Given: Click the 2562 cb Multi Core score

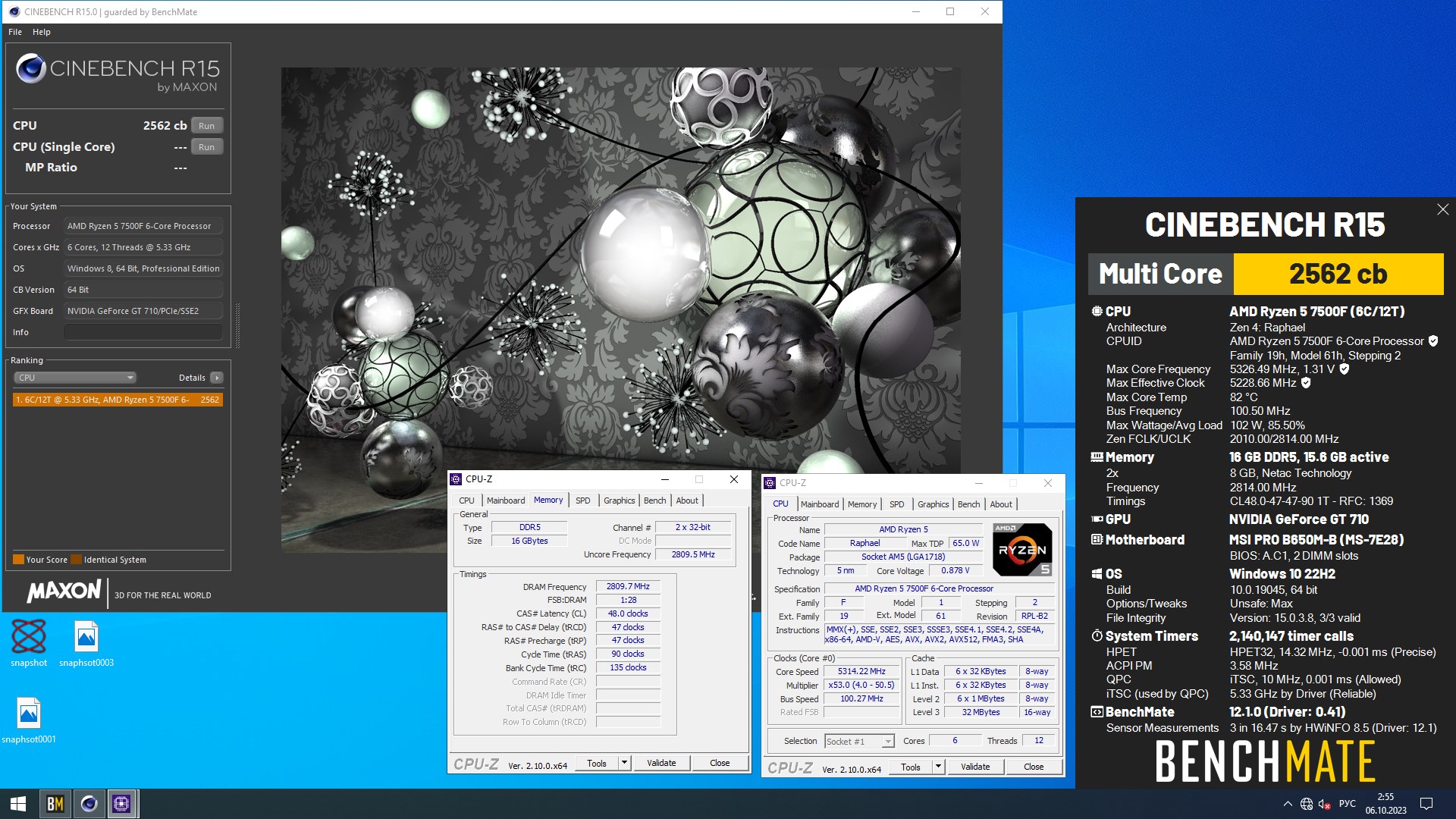Looking at the screenshot, I should tap(1338, 274).
